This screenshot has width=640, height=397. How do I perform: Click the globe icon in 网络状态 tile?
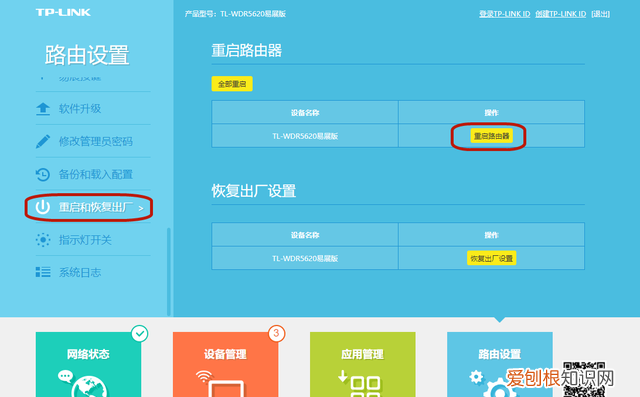tap(88, 387)
